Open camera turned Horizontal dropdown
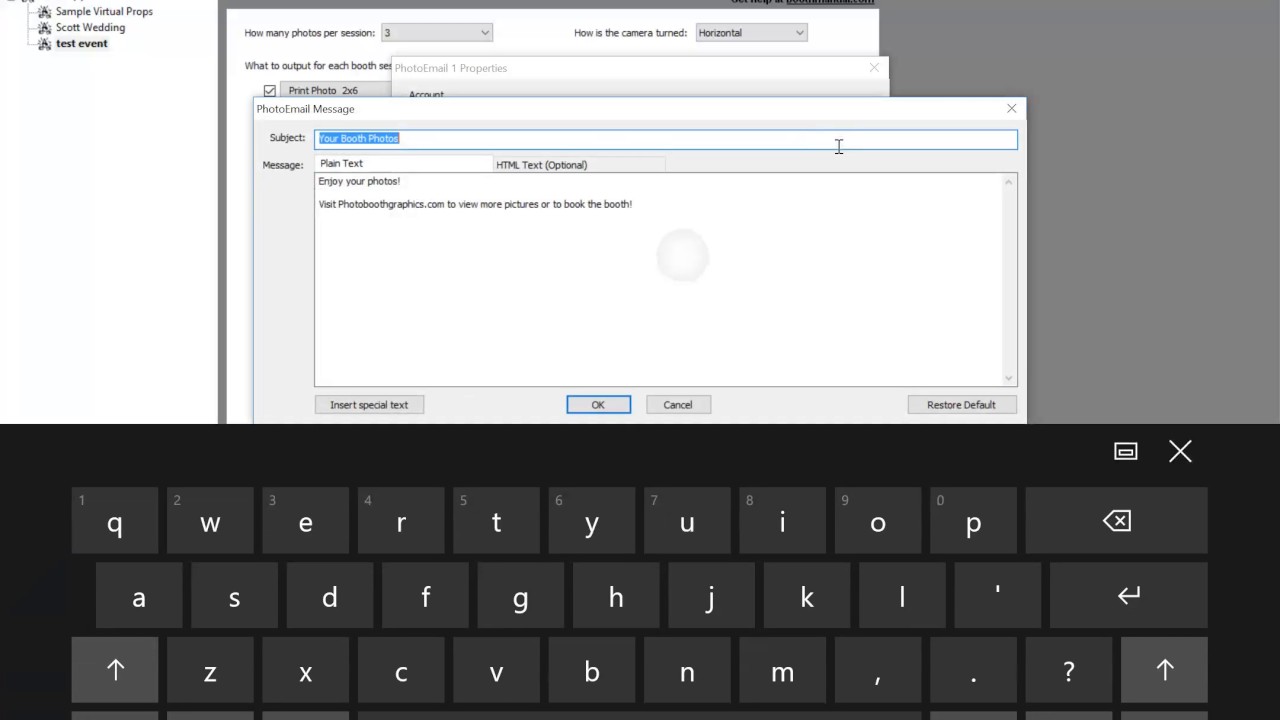Screen dimensions: 1280x720 (x=751, y=33)
